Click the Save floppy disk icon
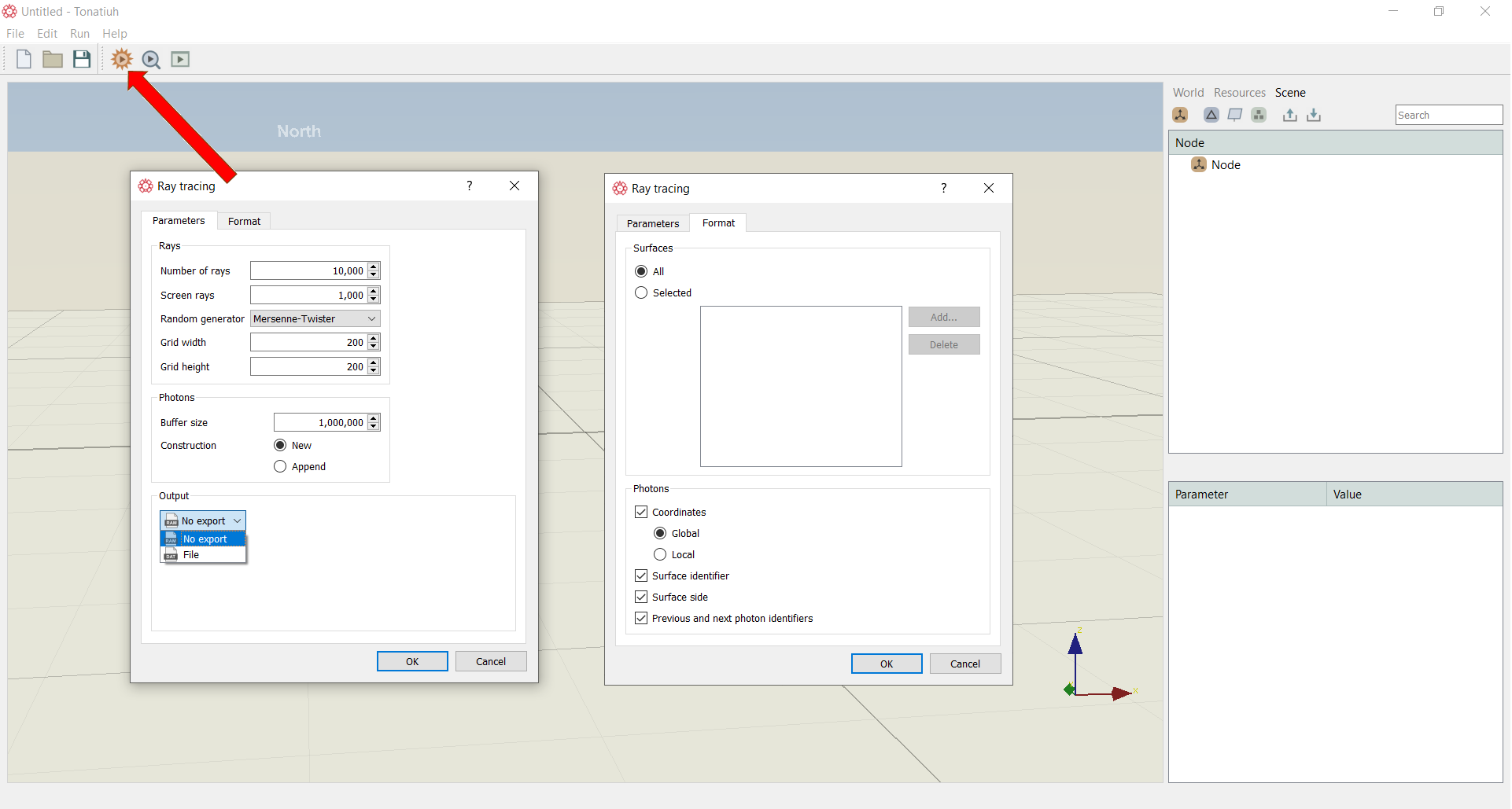 (82, 59)
